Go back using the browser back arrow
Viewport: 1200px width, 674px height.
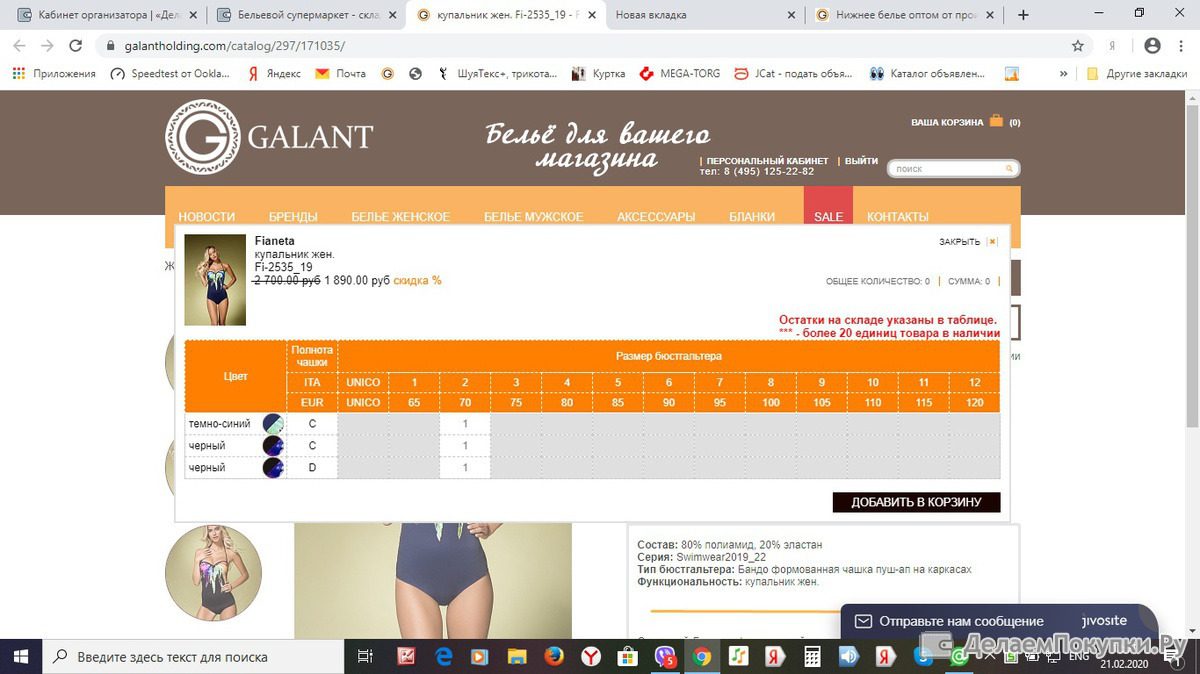19,46
